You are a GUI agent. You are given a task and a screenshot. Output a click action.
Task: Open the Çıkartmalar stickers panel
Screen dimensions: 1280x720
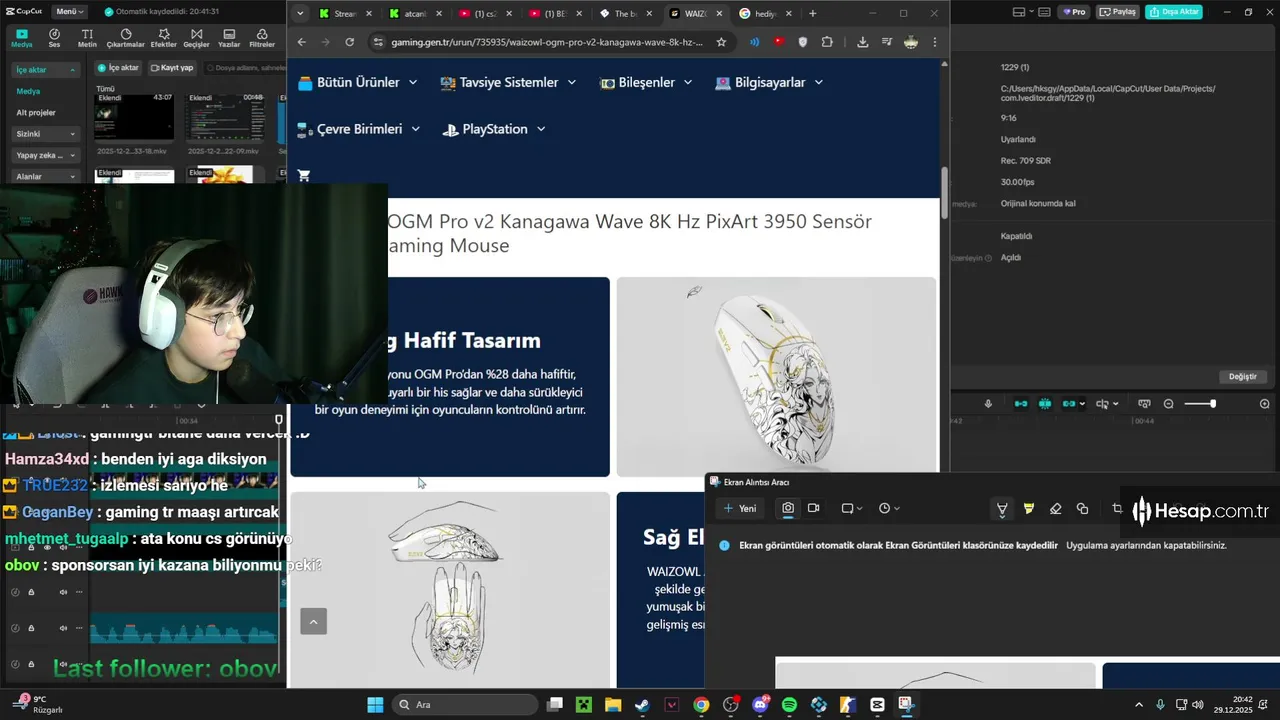point(126,38)
